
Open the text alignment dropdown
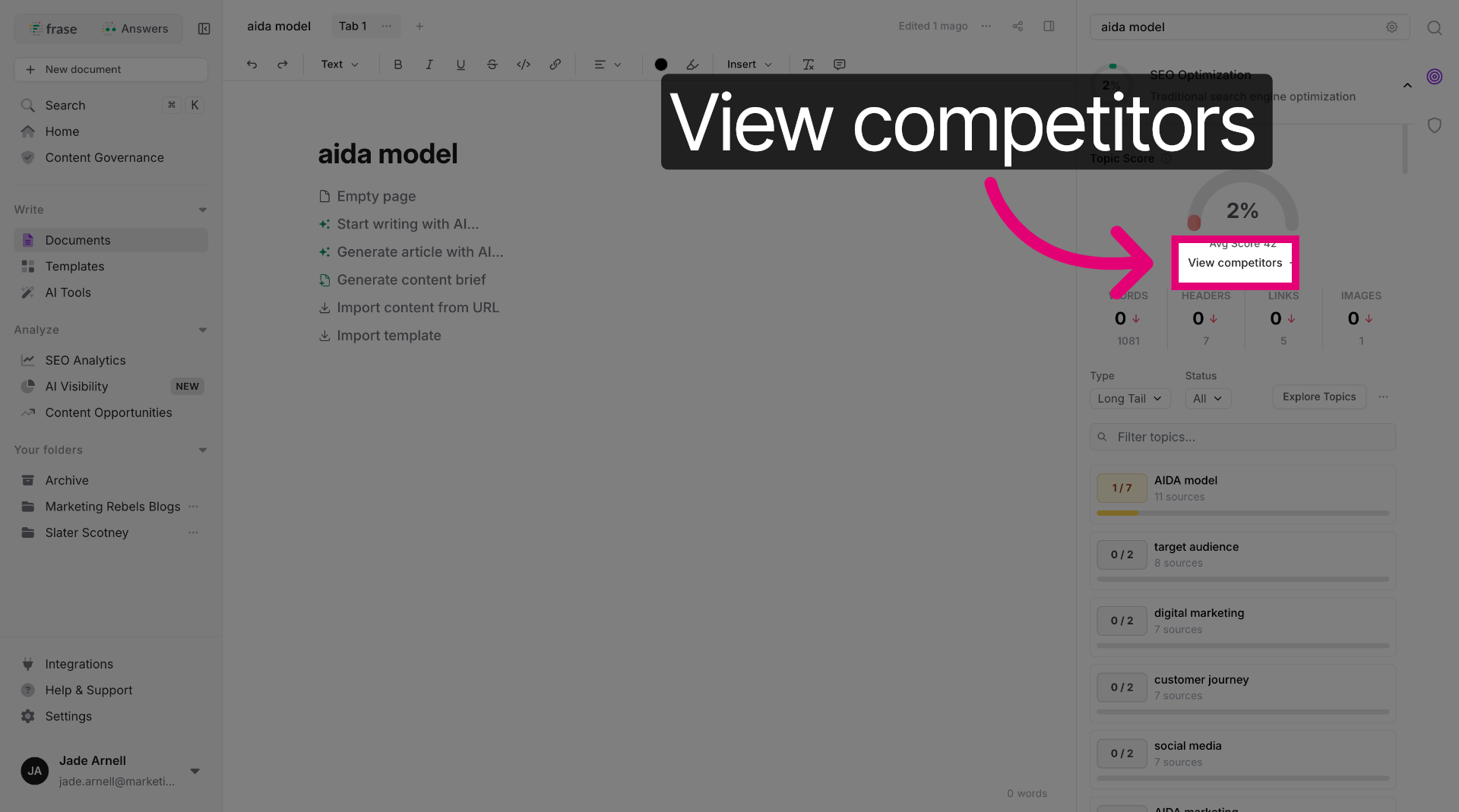coord(607,65)
